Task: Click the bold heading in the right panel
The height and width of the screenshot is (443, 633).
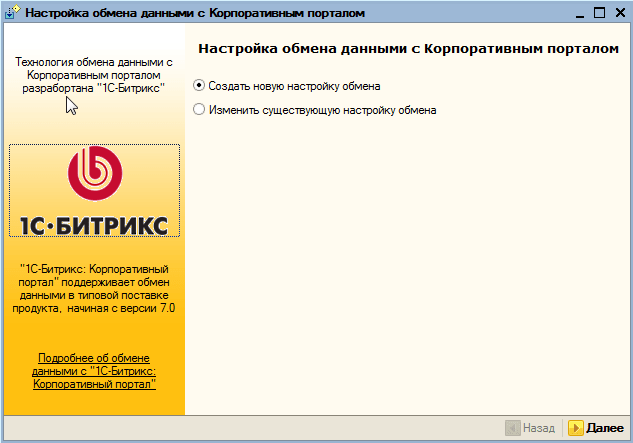Action: point(409,49)
